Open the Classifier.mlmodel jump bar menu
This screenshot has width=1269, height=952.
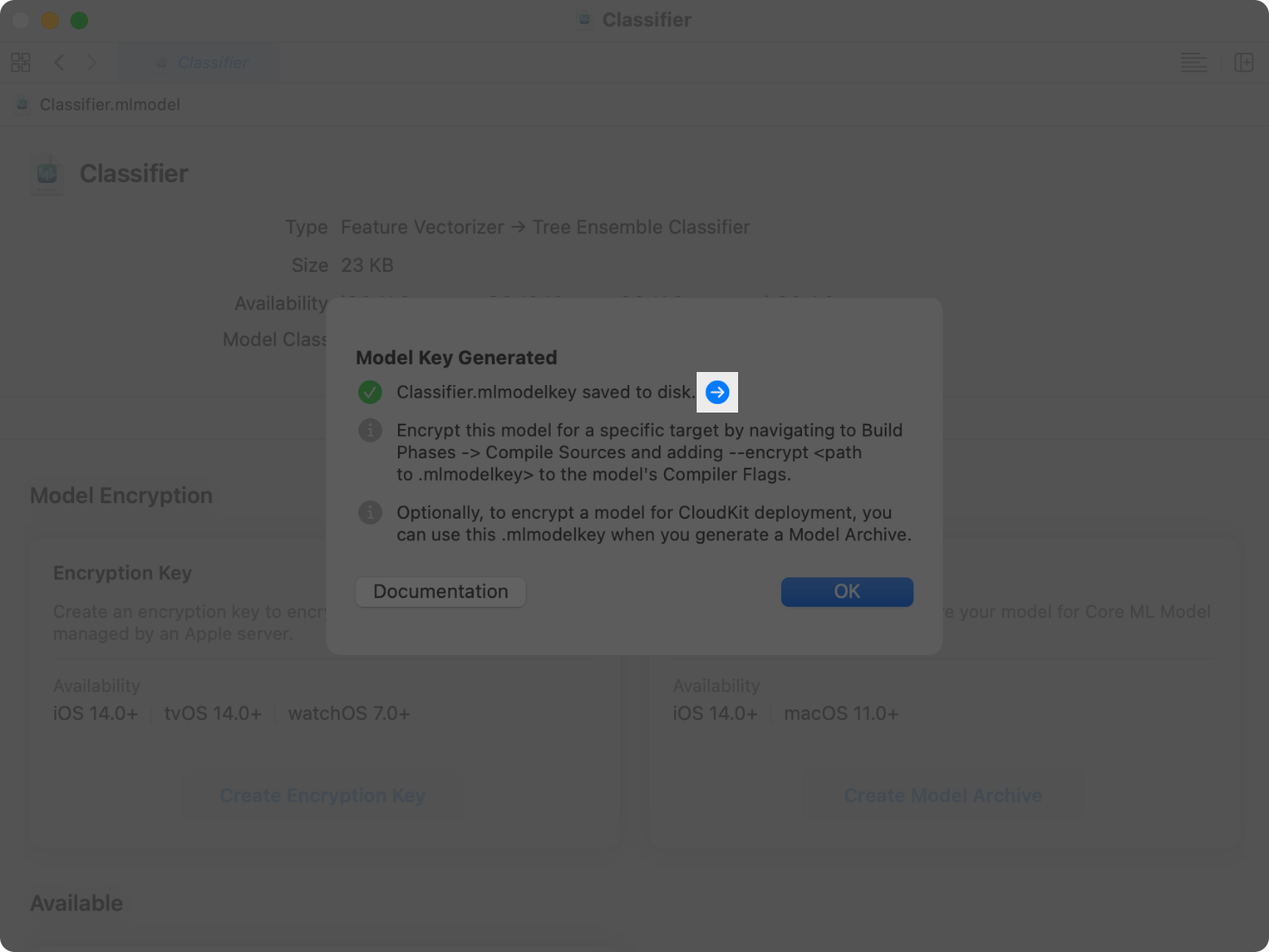click(108, 104)
